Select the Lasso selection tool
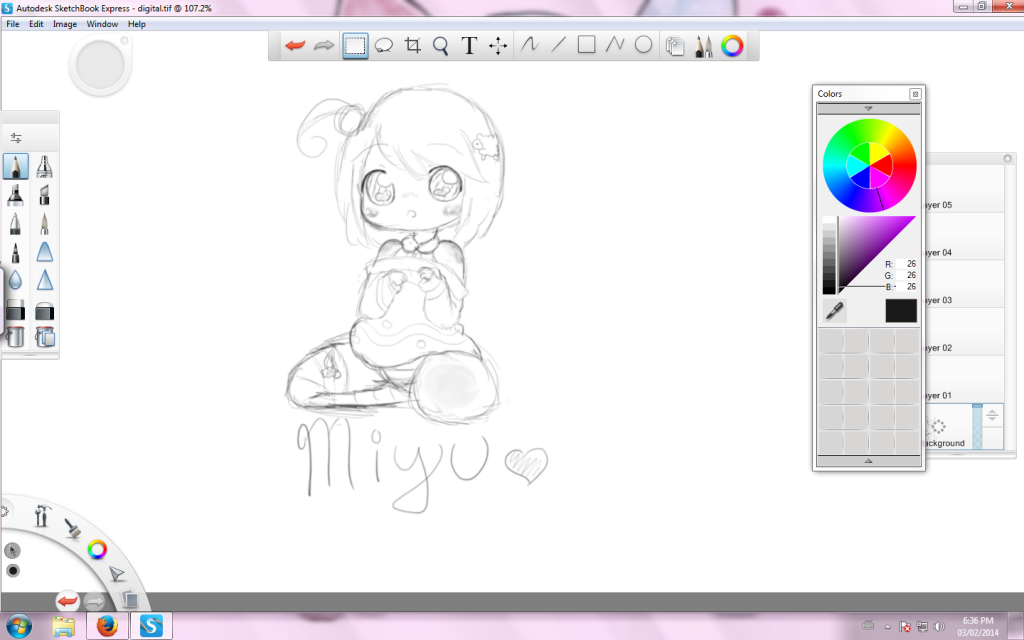This screenshot has height=640, width=1024. click(383, 45)
